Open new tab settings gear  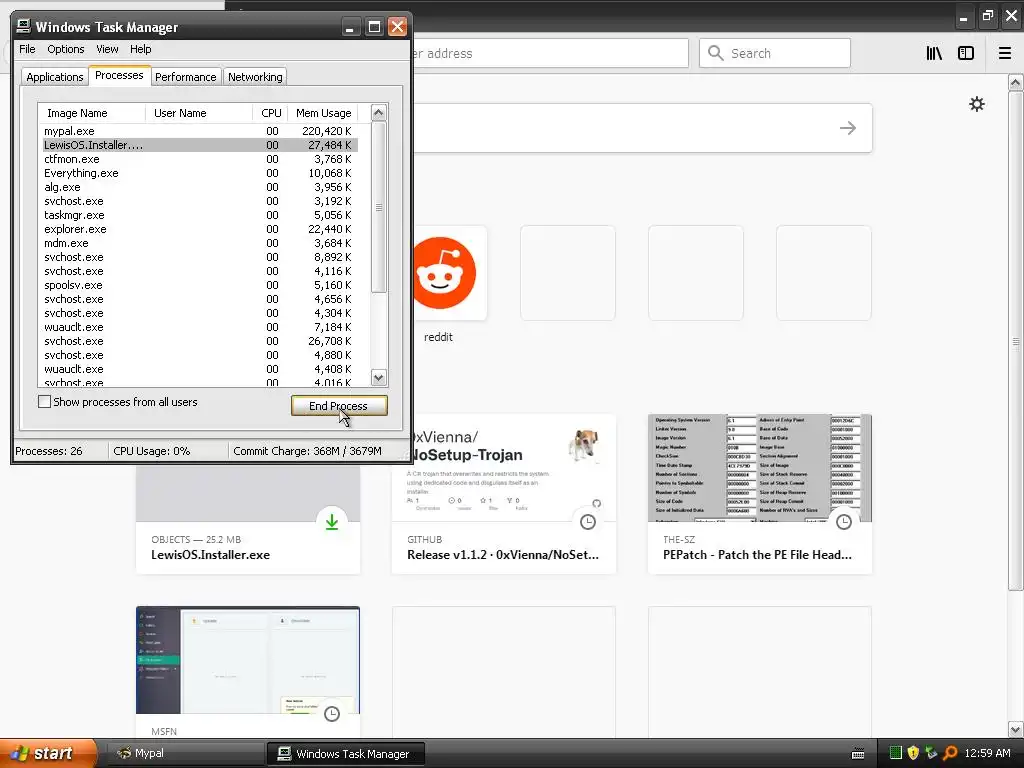tap(976, 104)
